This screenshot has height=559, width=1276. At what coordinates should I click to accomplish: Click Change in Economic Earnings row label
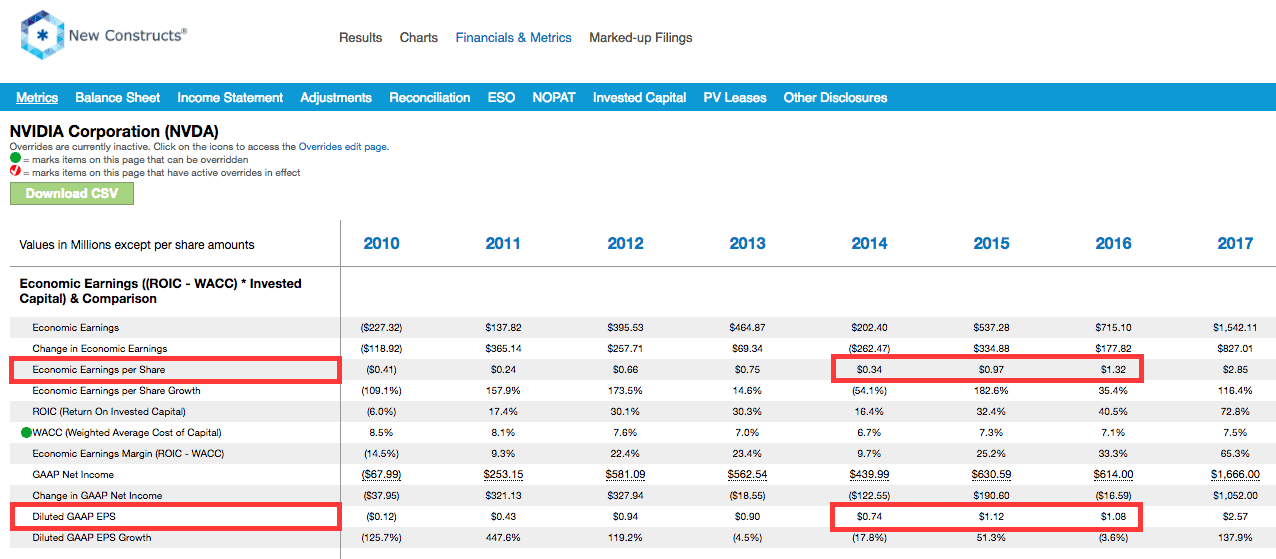pyautogui.click(x=99, y=349)
